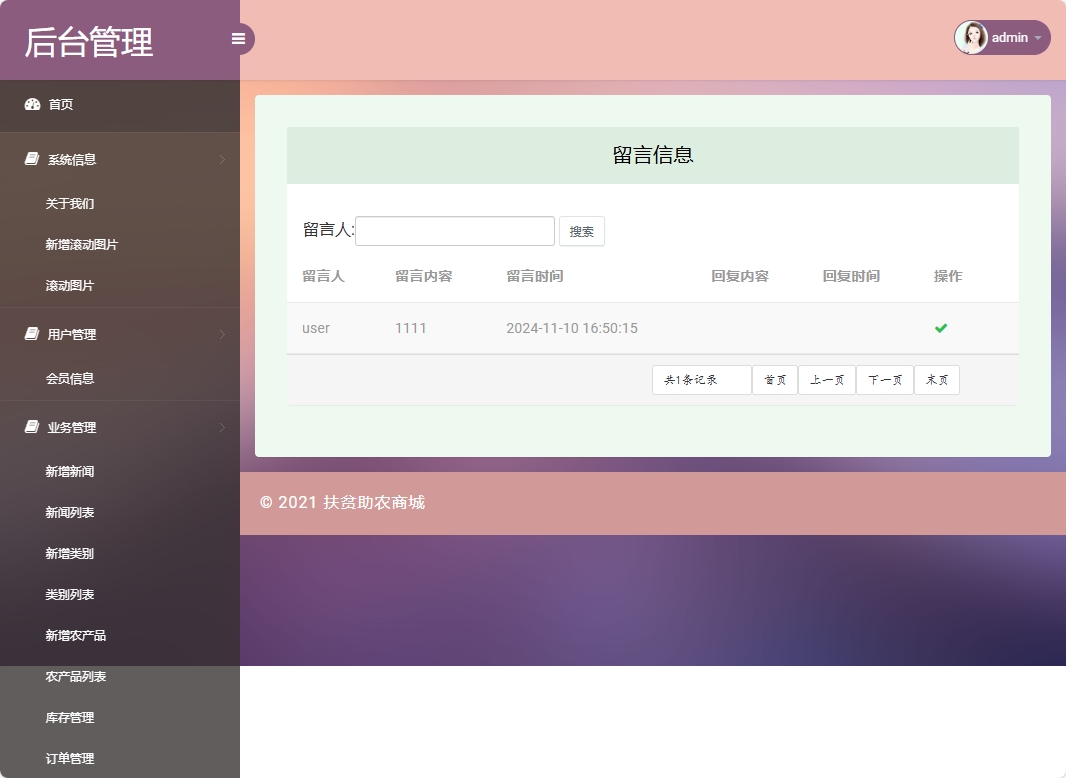Image resolution: width=1066 pixels, height=778 pixels.
Task: Click the 下一页 pagination link
Action: (x=884, y=380)
